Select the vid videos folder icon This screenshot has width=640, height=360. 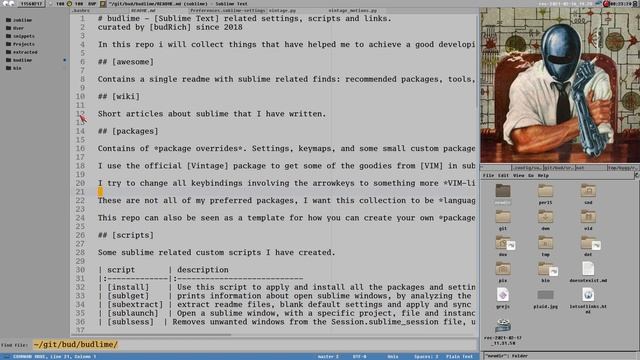[x=588, y=217]
